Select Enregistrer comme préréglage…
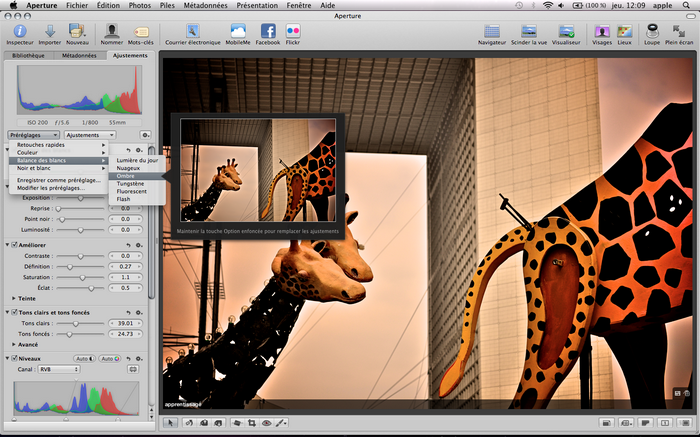Viewport: 700px width, 437px height. tap(58, 180)
